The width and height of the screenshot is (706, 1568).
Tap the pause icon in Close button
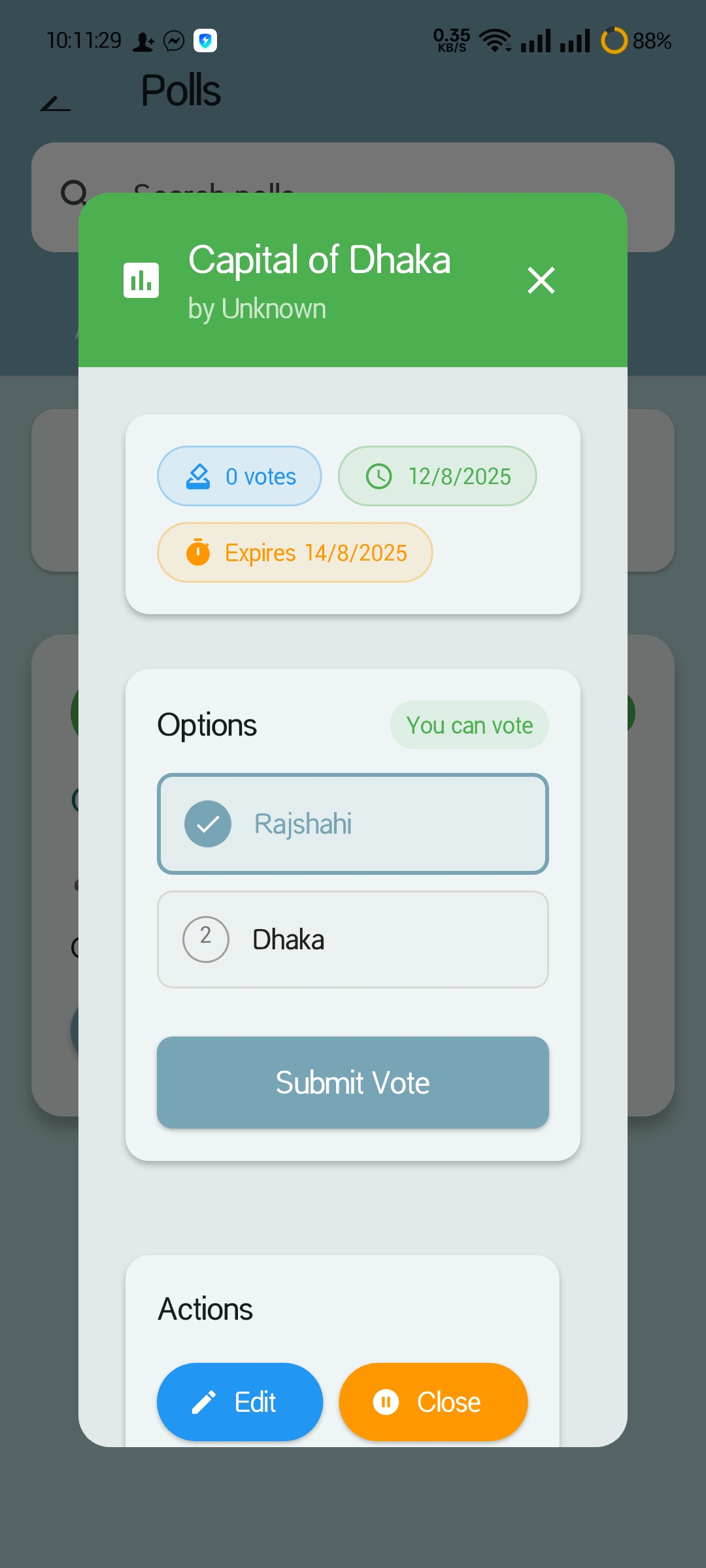pos(386,1402)
